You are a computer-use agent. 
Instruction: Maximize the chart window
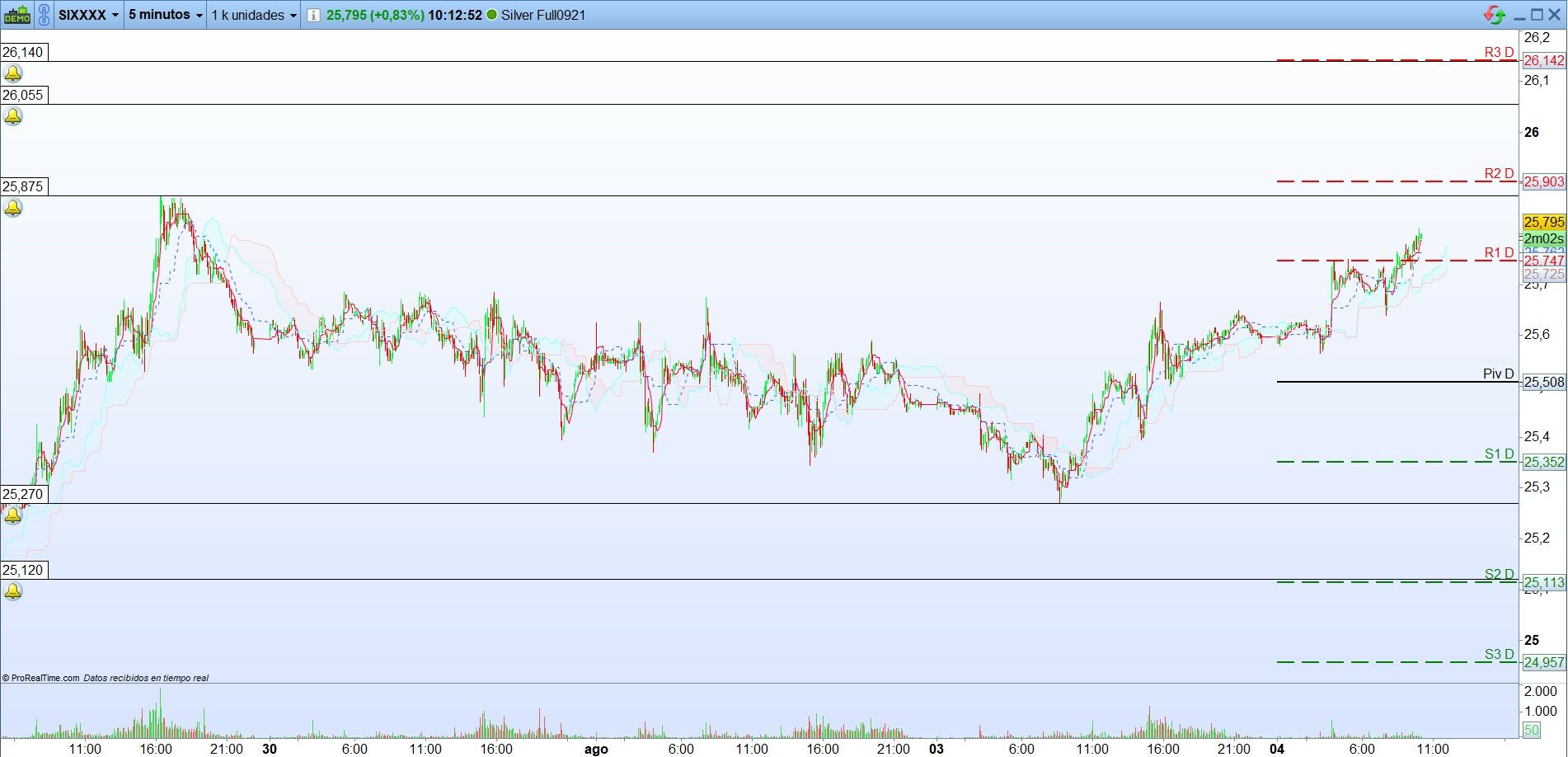pyautogui.click(x=1537, y=14)
